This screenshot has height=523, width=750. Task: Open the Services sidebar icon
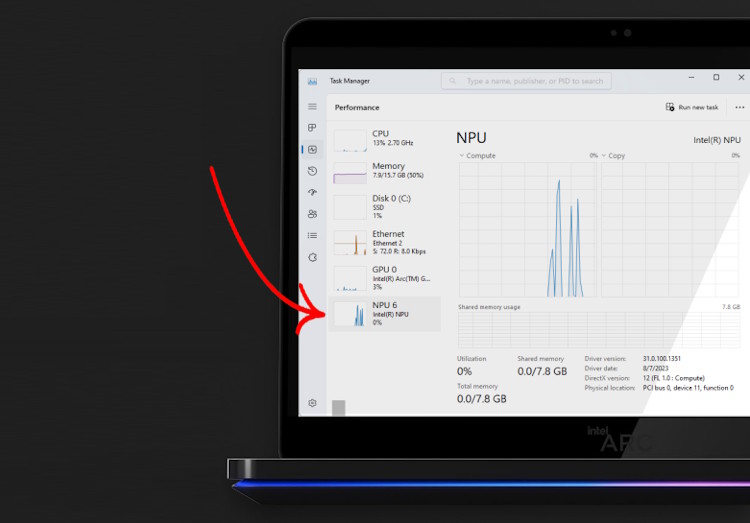(312, 257)
